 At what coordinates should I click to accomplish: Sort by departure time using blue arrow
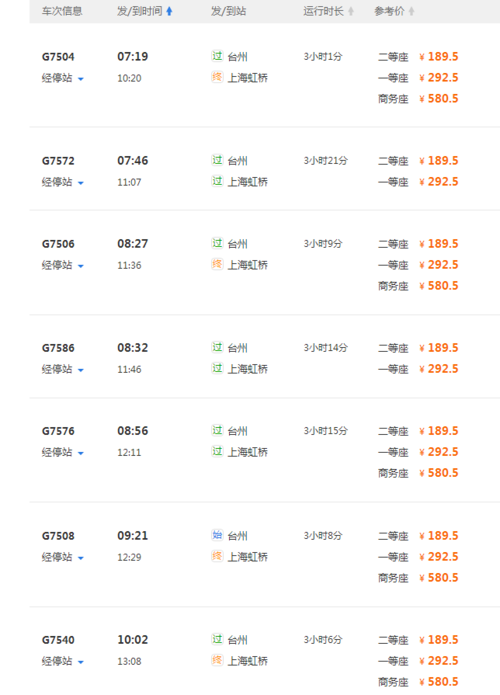point(169,11)
